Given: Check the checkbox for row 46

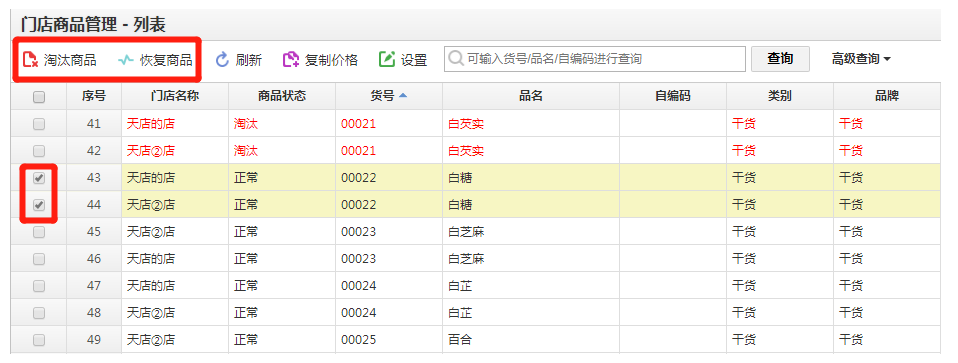Looking at the screenshot, I should (38, 258).
